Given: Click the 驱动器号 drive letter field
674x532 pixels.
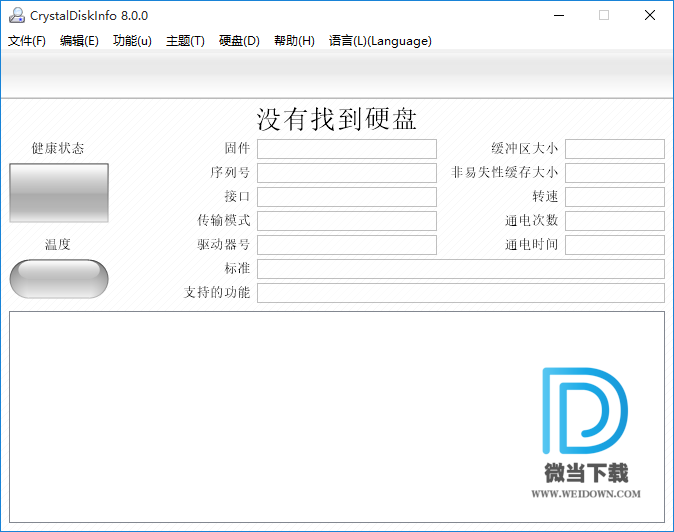Looking at the screenshot, I should pos(347,245).
